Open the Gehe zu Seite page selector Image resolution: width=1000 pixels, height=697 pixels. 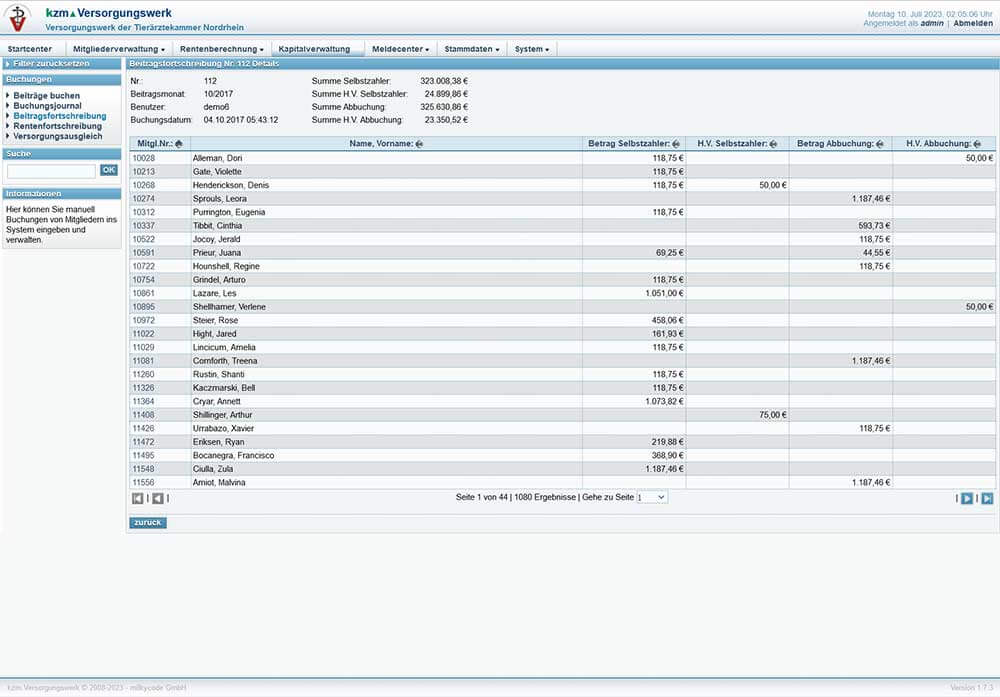pyautogui.click(x=652, y=497)
